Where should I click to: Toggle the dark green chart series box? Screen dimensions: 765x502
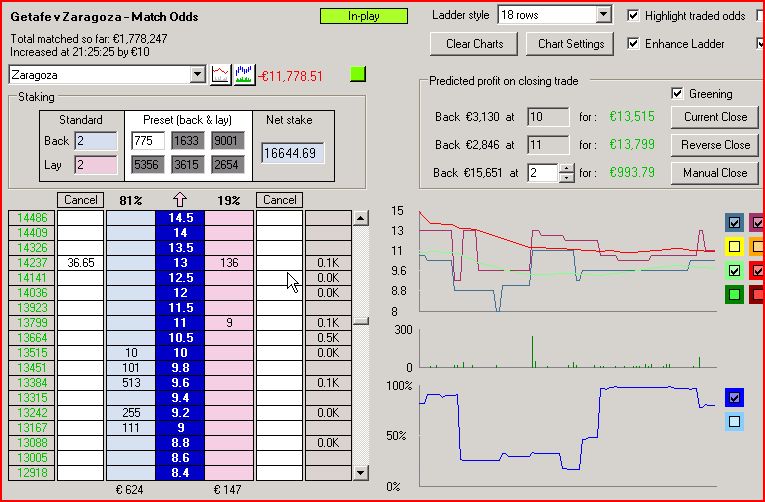point(736,294)
